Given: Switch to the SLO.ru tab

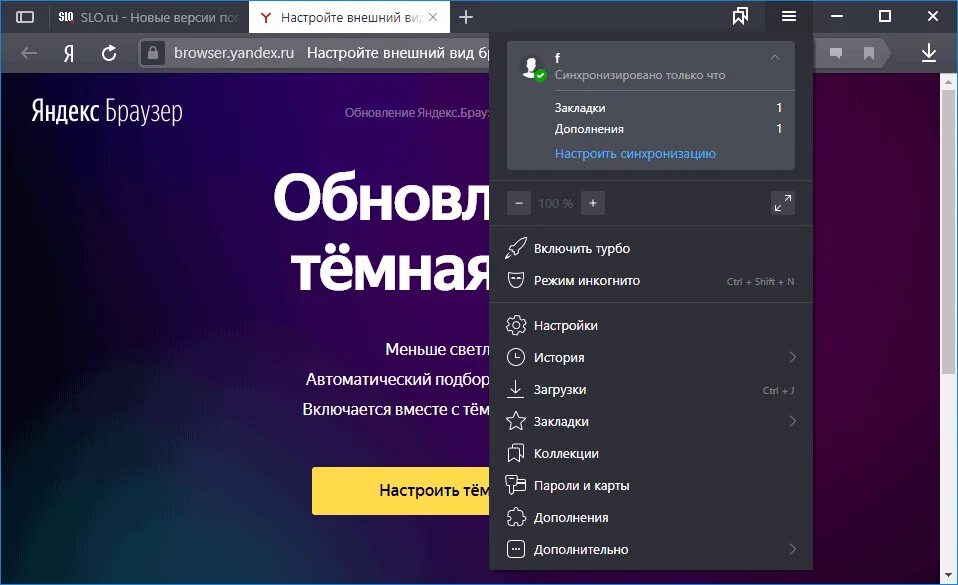Looking at the screenshot, I should pos(150,18).
